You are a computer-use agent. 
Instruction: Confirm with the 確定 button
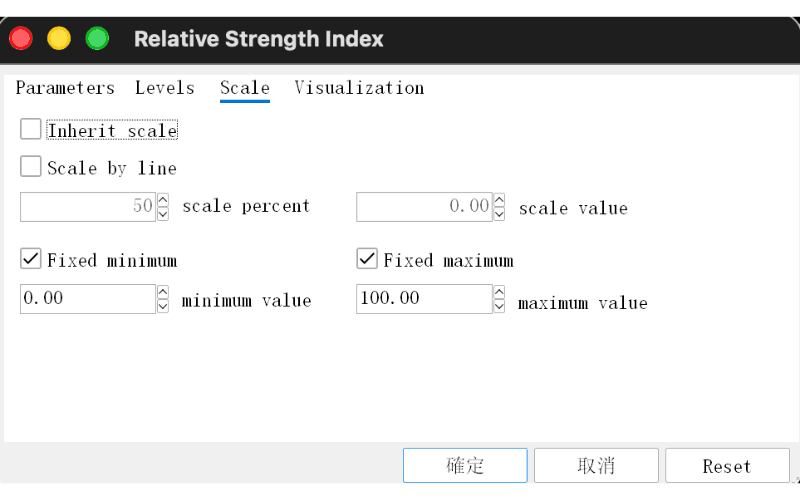pos(465,465)
